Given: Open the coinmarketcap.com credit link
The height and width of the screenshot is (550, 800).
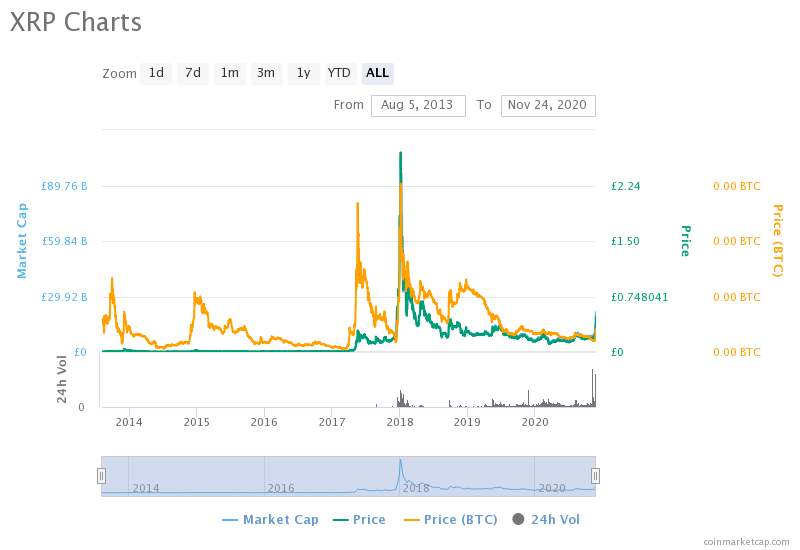Looking at the screenshot, I should [746, 542].
